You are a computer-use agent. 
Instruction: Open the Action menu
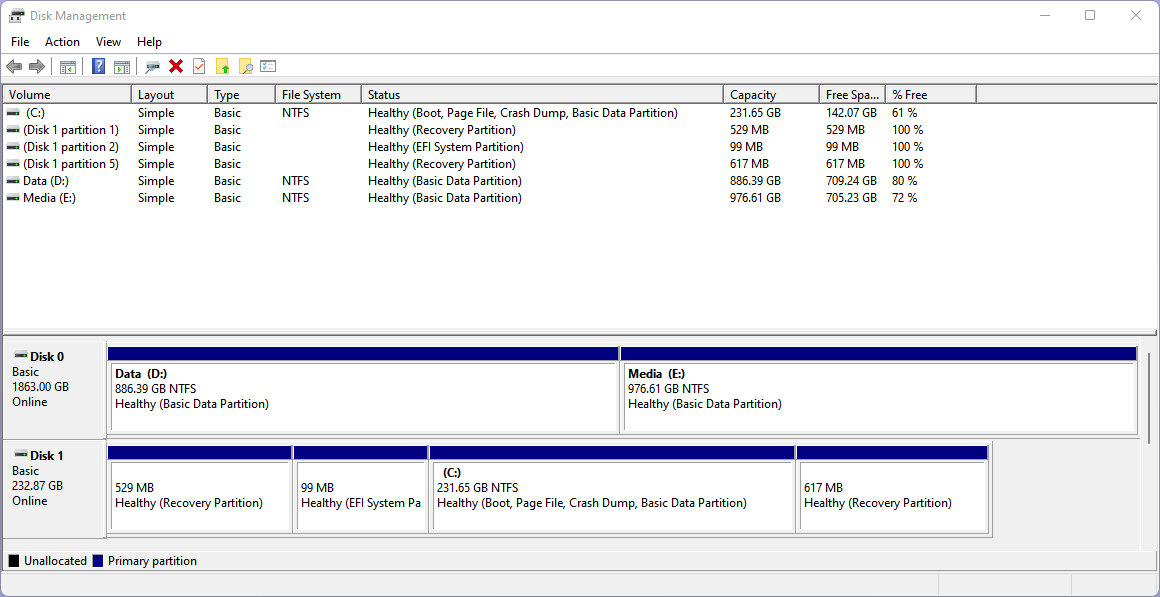point(62,42)
